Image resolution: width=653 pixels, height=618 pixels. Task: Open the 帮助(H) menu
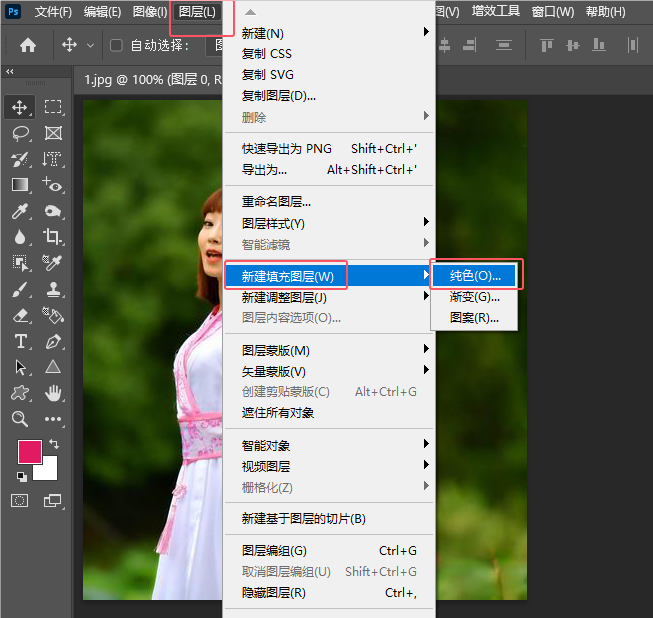(606, 12)
